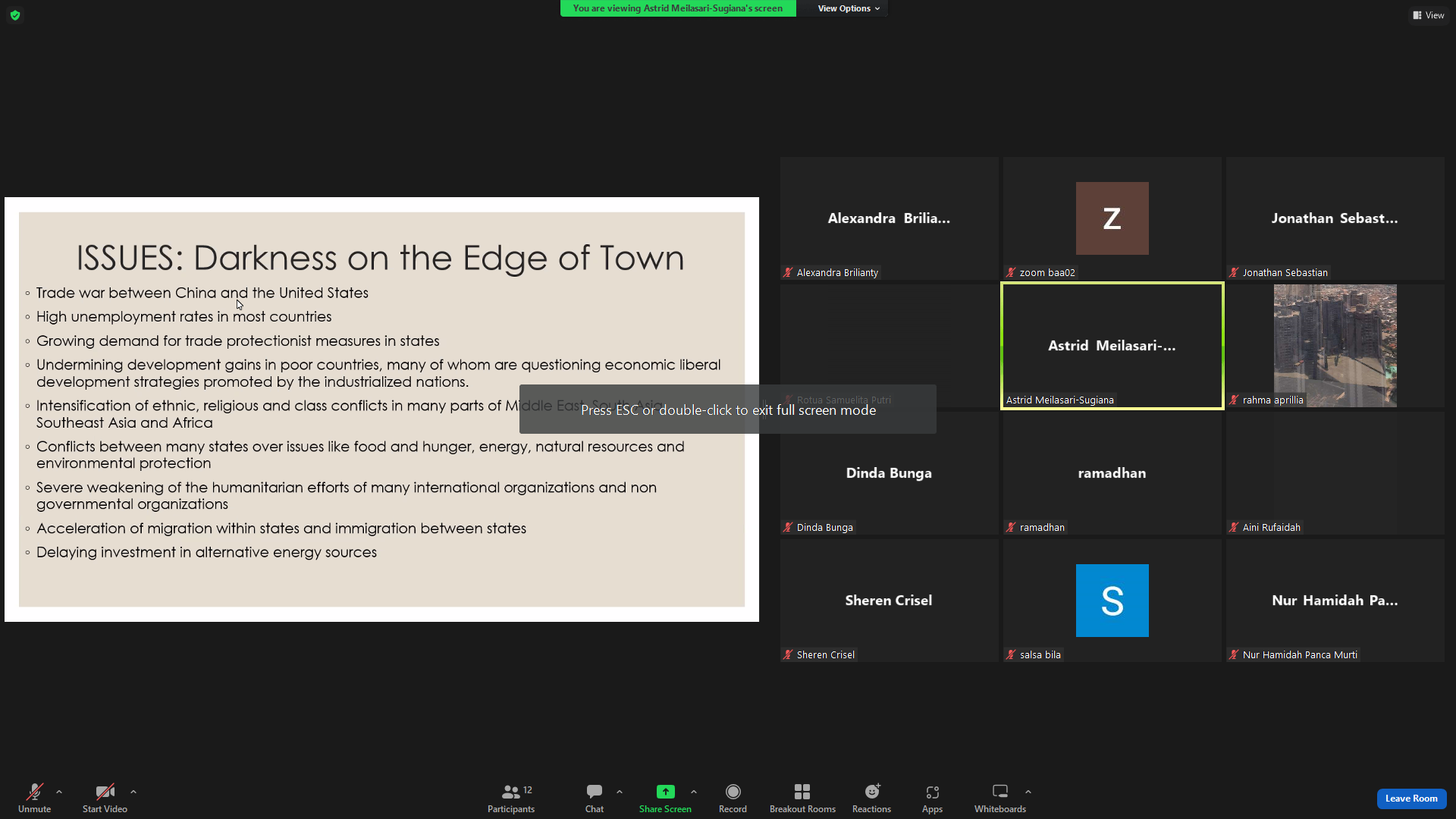
Task: Select Jonathan Sebastian's video tile
Action: click(x=1335, y=218)
